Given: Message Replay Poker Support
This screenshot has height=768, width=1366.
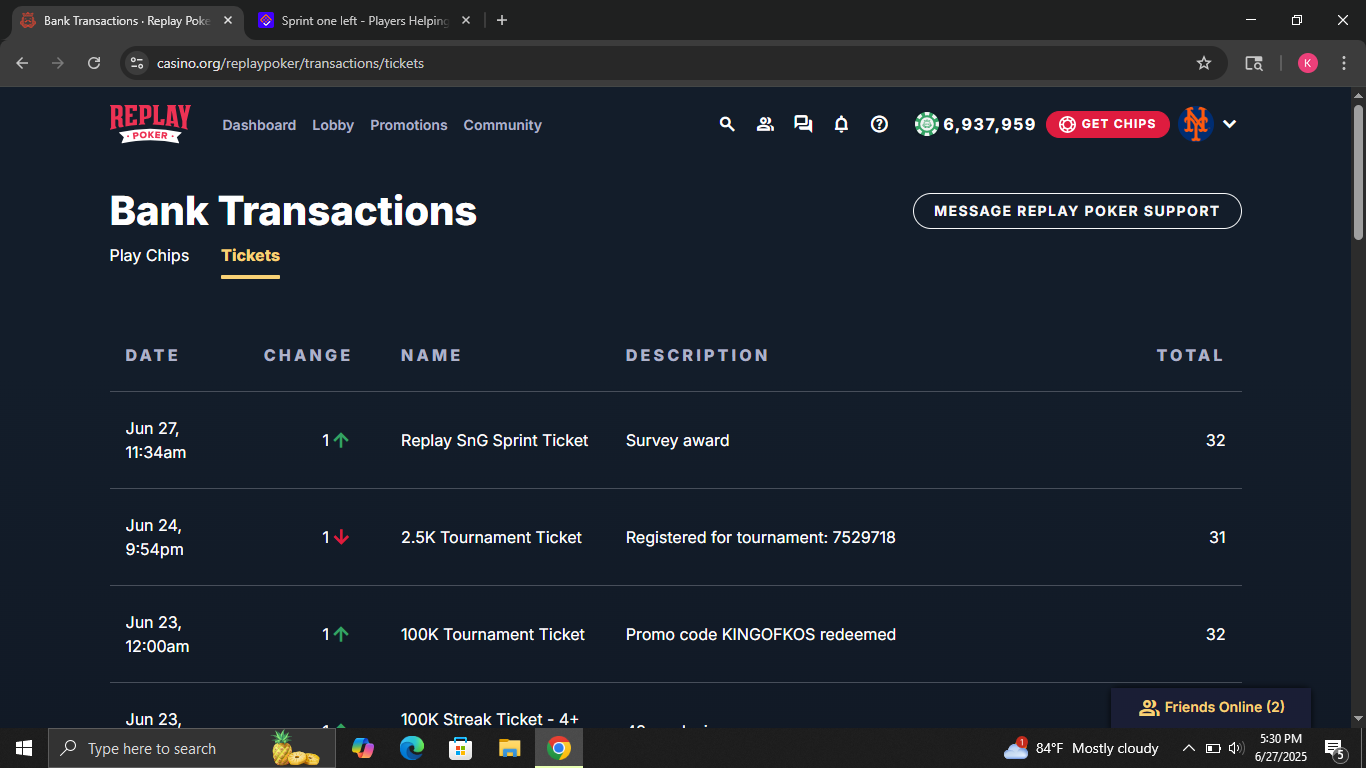Looking at the screenshot, I should [1077, 211].
